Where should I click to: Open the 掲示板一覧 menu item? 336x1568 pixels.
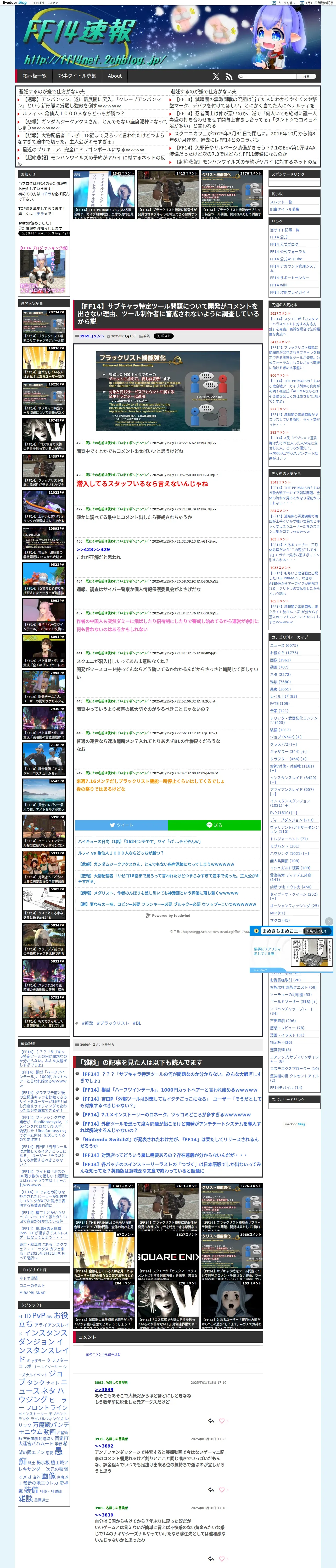(x=35, y=76)
